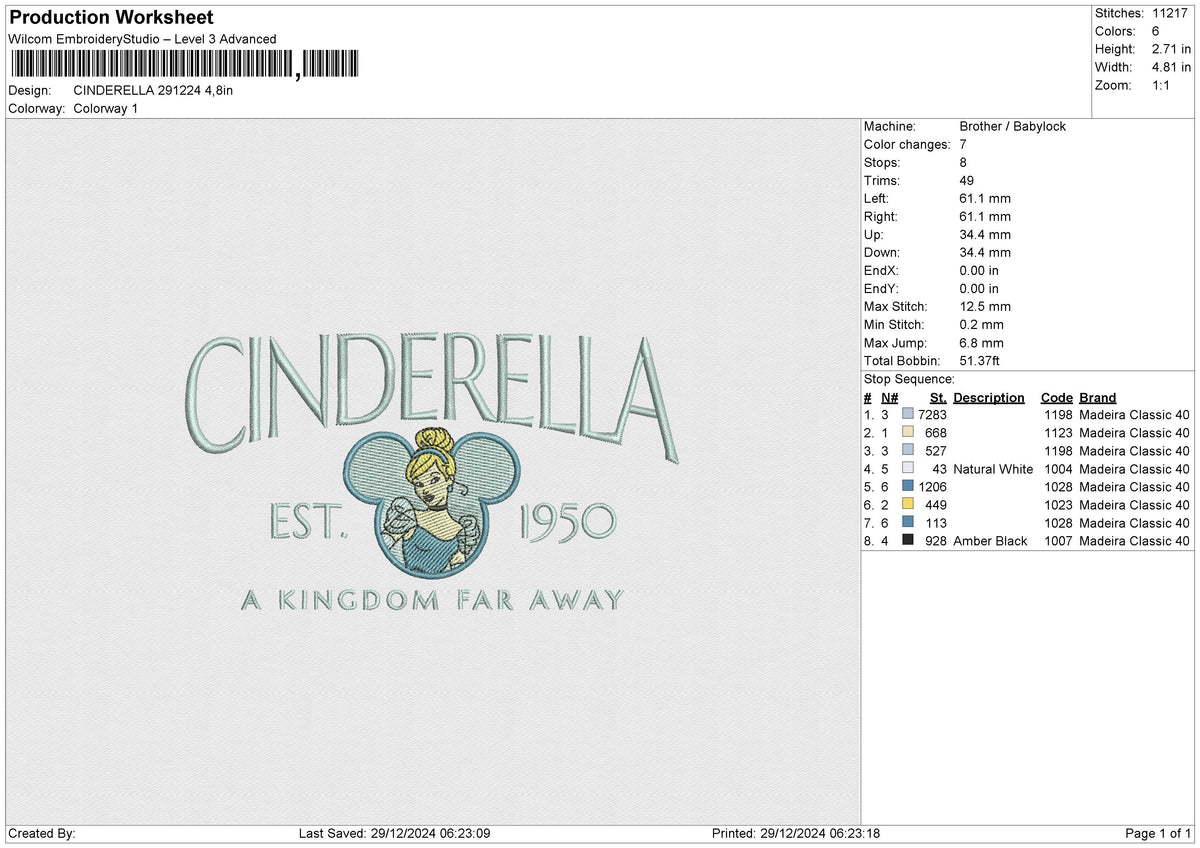This screenshot has width=1200, height=848.
Task: Click the 7283 stitch count cell
Action: coord(932,415)
